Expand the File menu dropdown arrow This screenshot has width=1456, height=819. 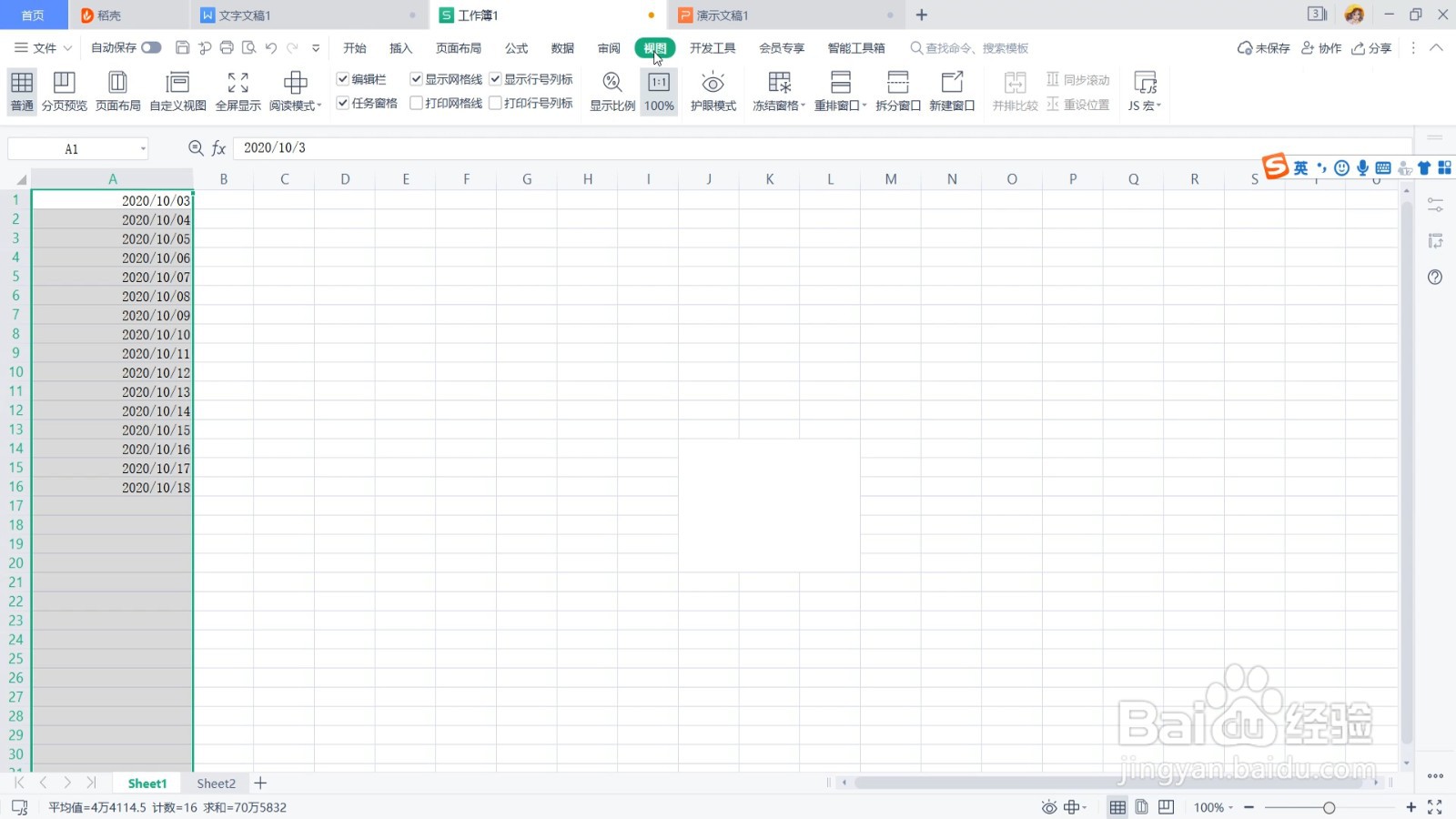click(x=67, y=48)
